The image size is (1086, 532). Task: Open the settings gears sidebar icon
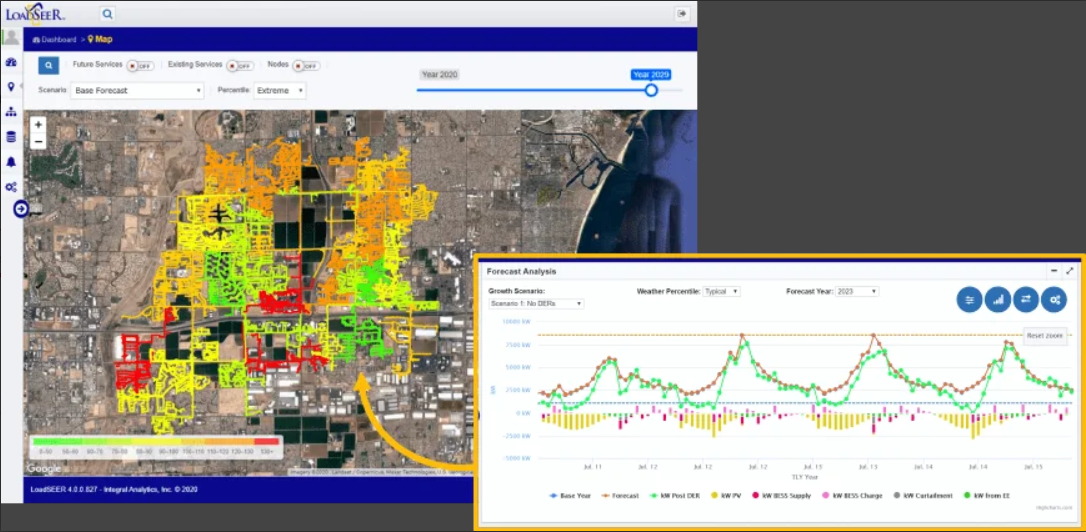pos(11,187)
